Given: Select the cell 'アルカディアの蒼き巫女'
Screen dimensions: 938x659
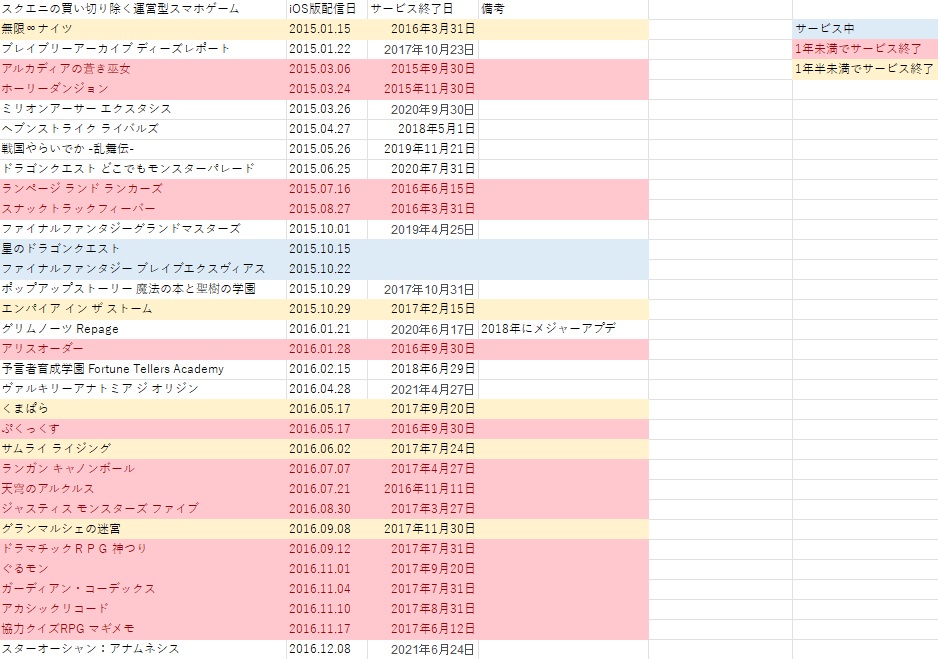Looking at the screenshot, I should pyautogui.click(x=143, y=69).
